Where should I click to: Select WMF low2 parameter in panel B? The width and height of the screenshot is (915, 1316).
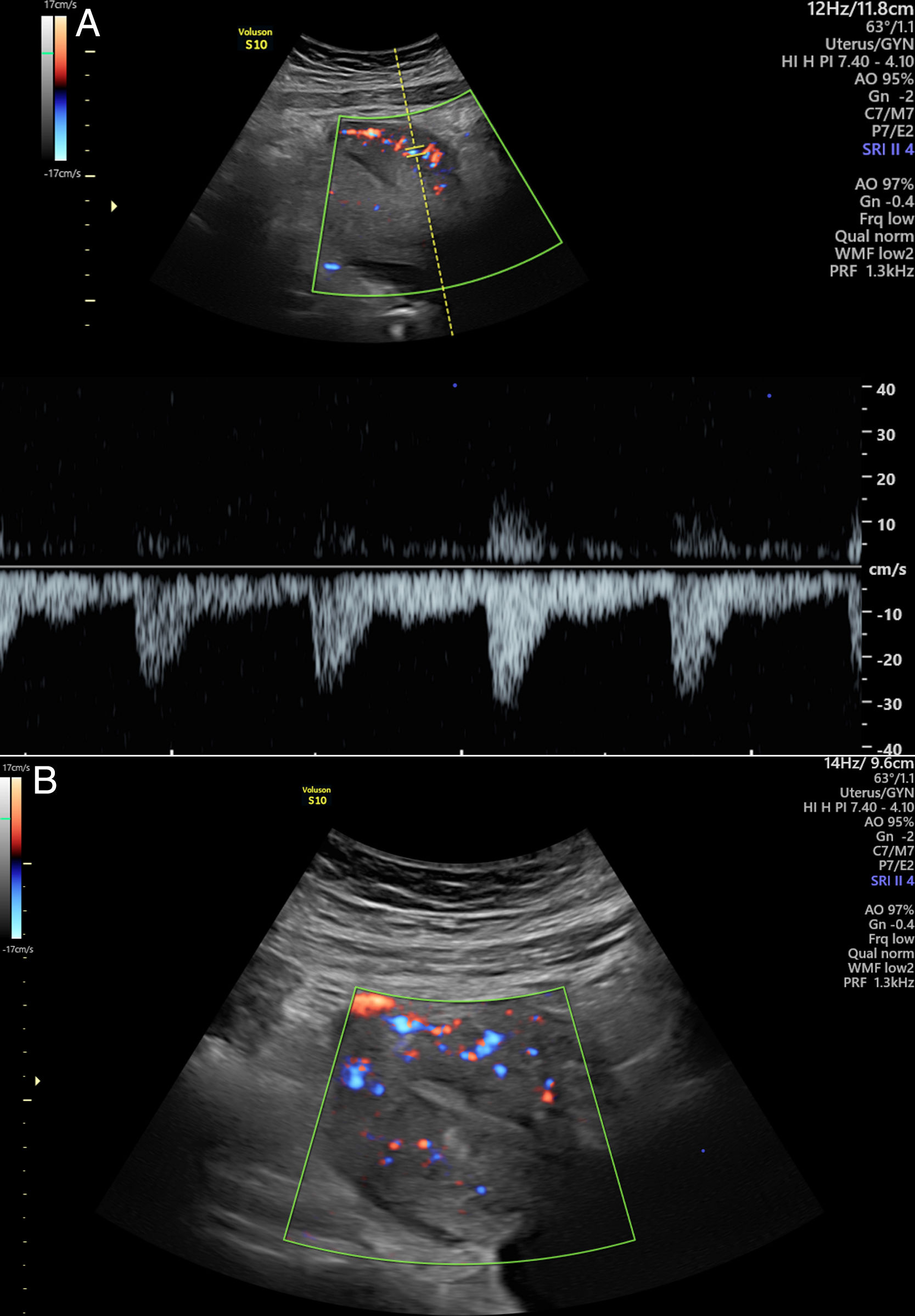tap(880, 968)
